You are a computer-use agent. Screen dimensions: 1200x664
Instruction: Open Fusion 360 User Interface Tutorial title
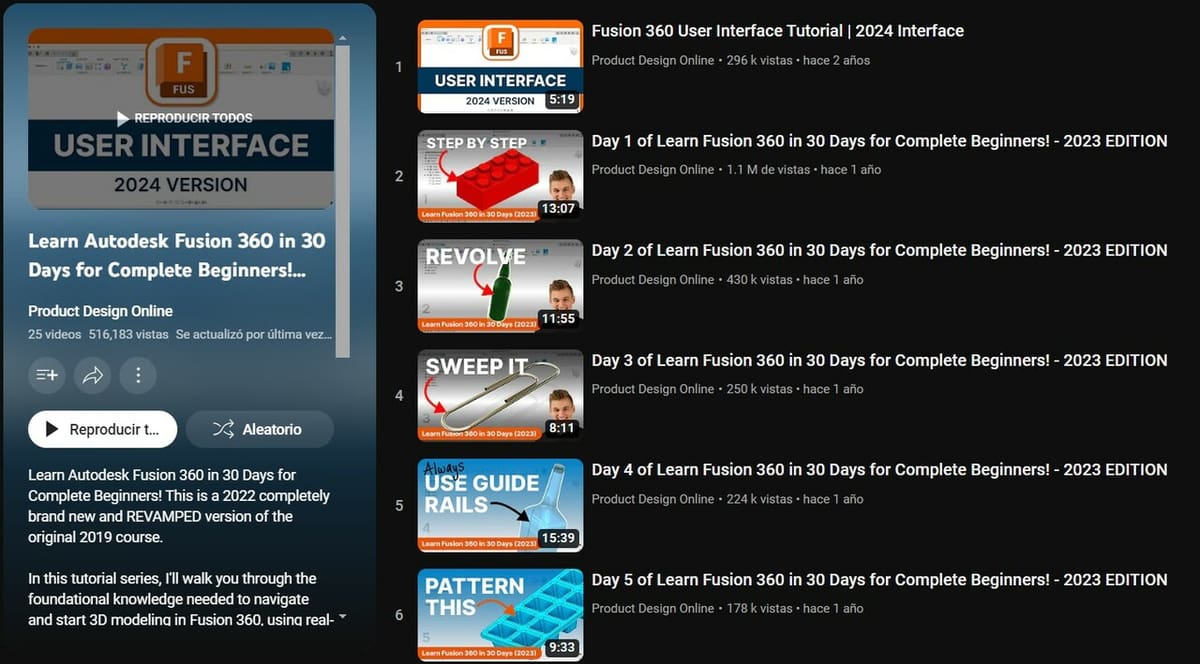pos(778,31)
